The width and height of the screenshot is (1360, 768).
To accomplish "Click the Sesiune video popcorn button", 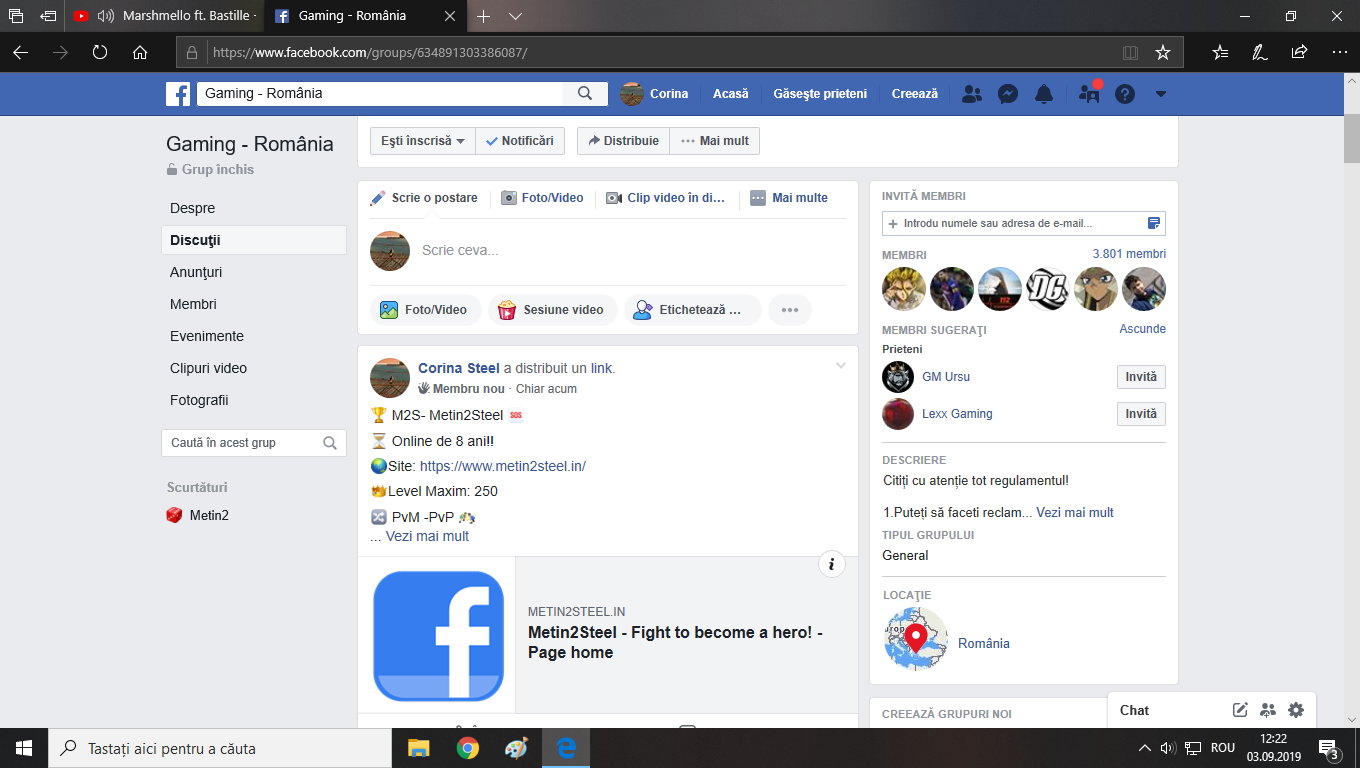I will tap(552, 310).
